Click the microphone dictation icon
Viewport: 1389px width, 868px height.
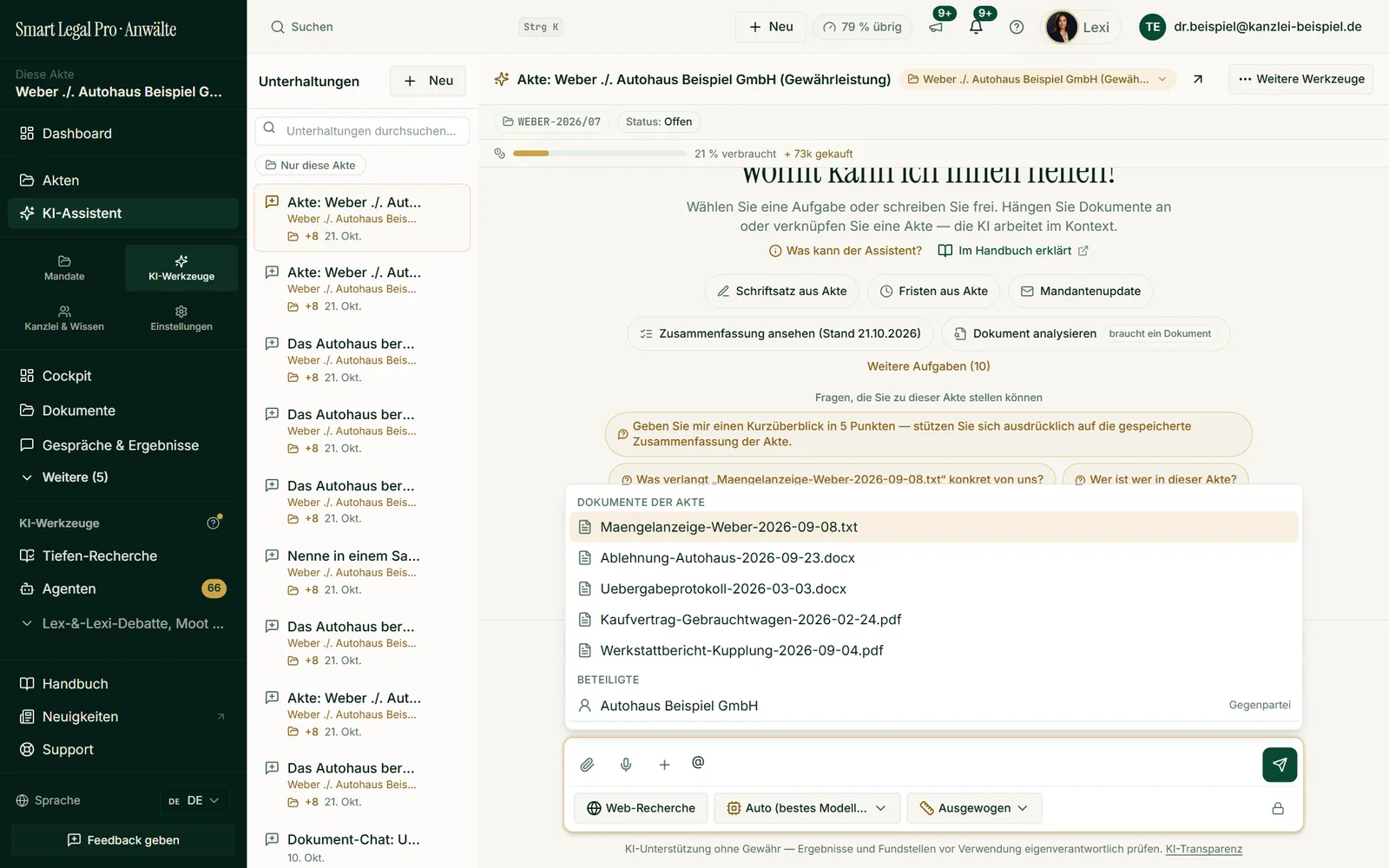(626, 765)
